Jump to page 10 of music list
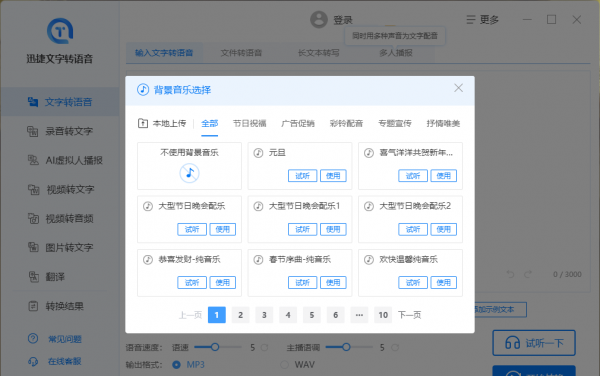Image resolution: width=600 pixels, height=376 pixels. coord(383,315)
